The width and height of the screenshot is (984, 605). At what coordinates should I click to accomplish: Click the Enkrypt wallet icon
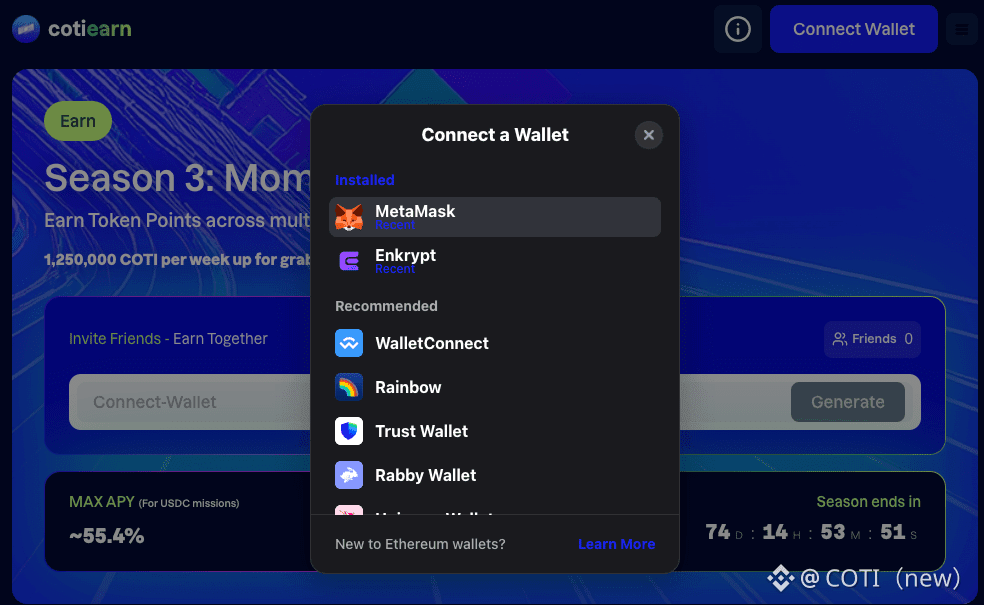pos(349,261)
